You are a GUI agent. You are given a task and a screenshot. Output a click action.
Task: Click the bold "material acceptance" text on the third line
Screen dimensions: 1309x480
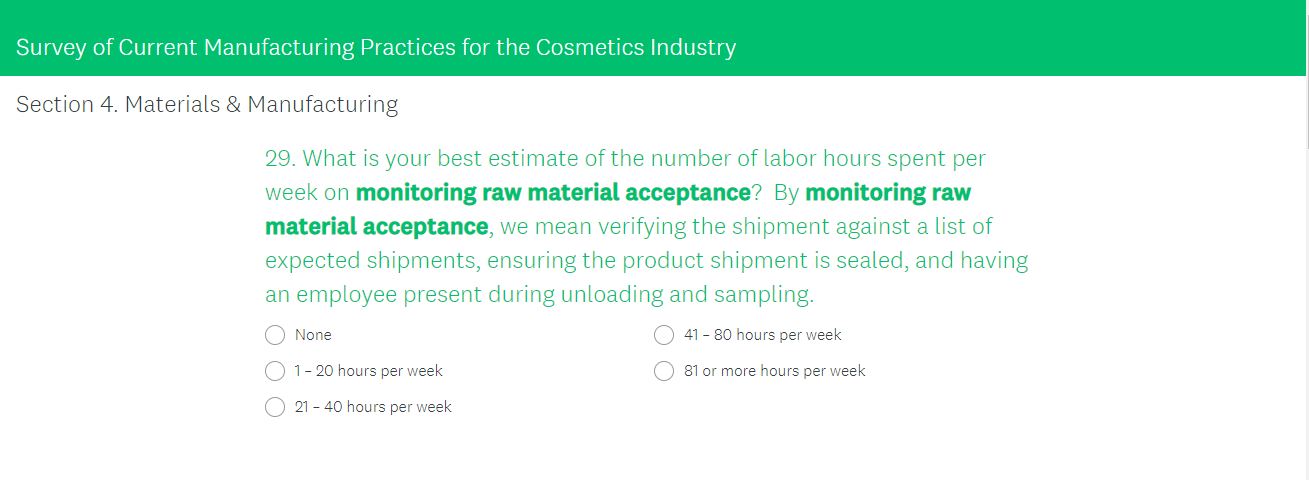[x=376, y=226]
